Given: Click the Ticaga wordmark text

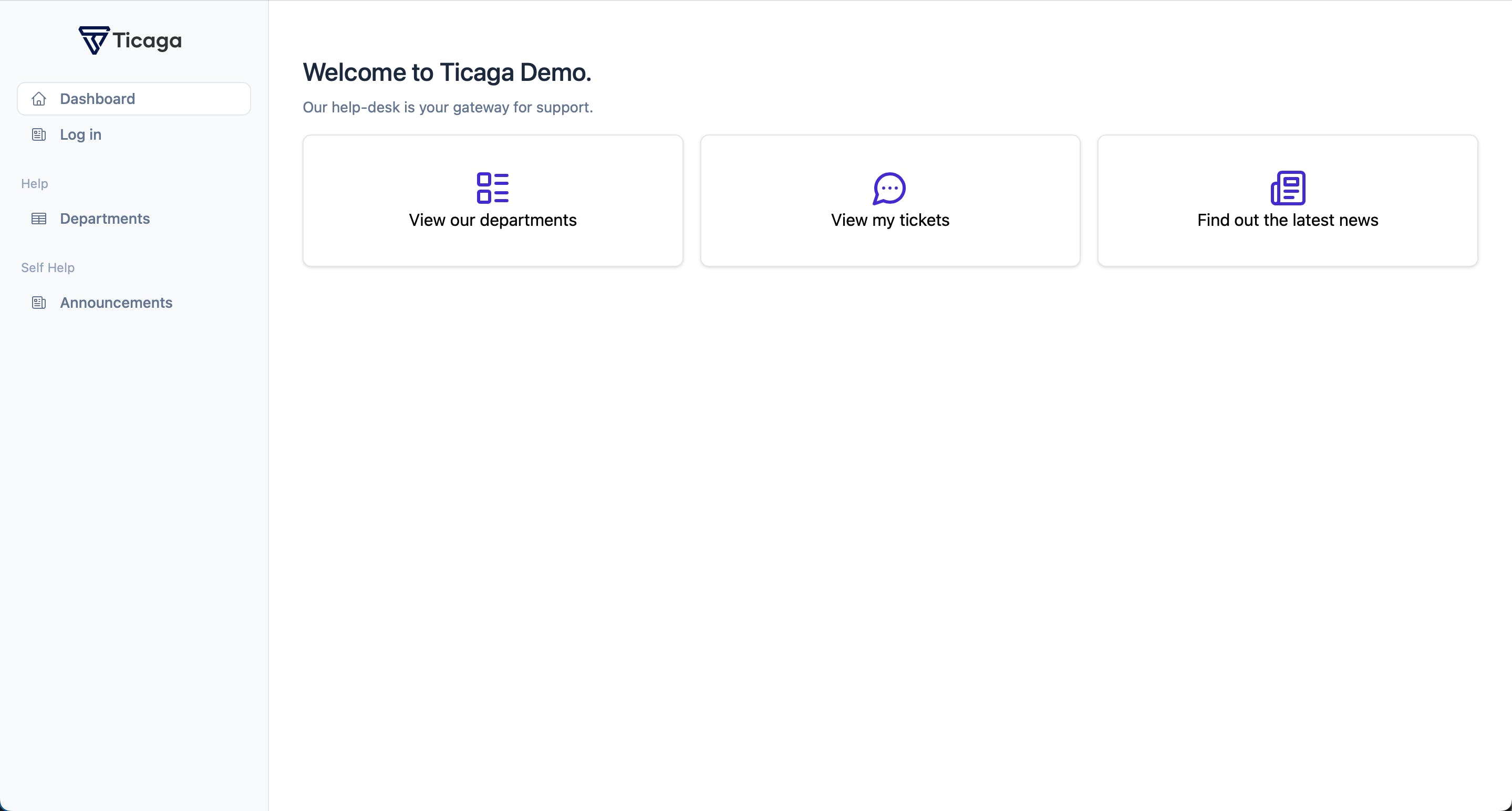Looking at the screenshot, I should (x=147, y=40).
